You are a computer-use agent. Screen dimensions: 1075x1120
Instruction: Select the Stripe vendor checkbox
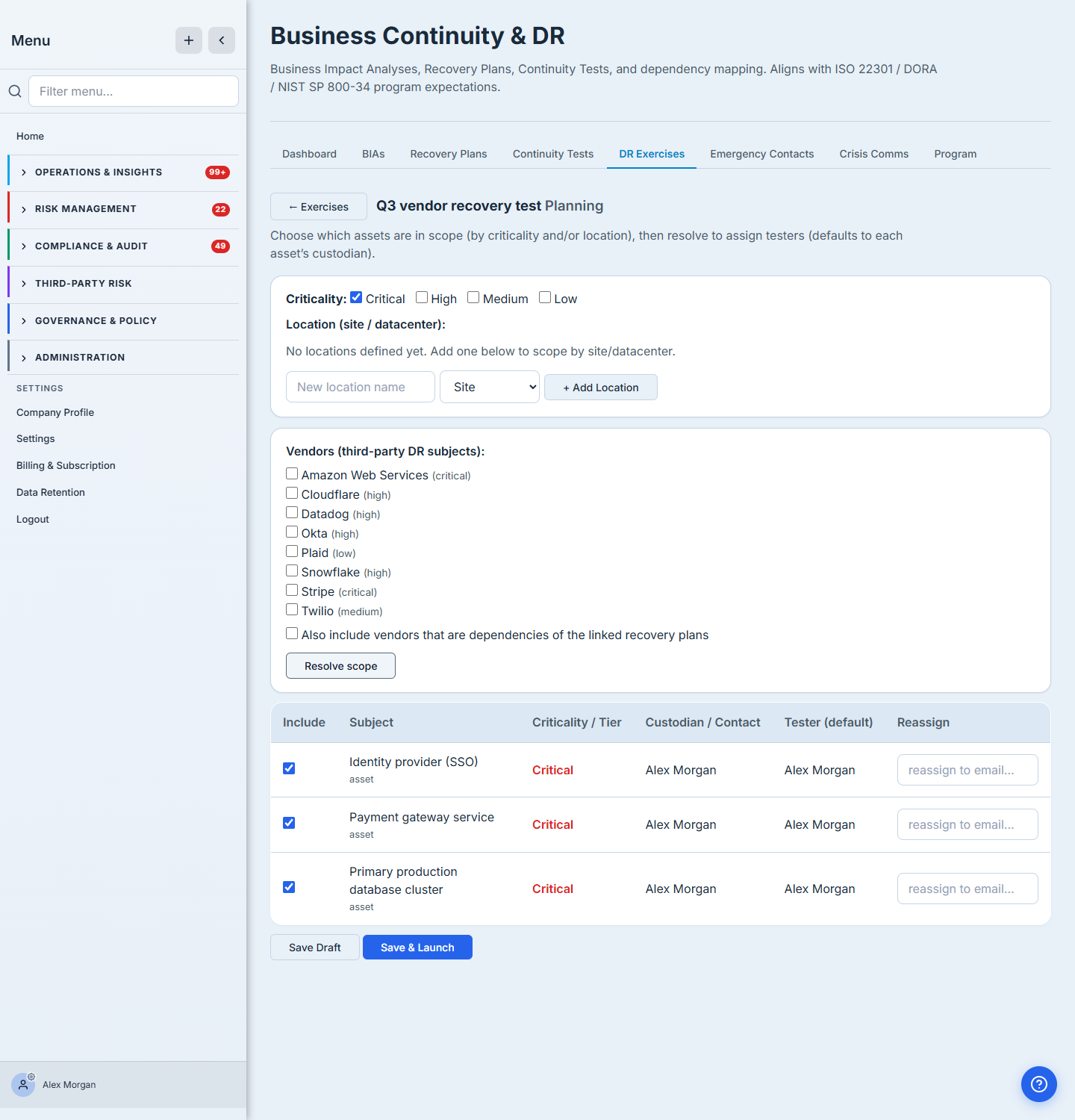pyautogui.click(x=292, y=590)
